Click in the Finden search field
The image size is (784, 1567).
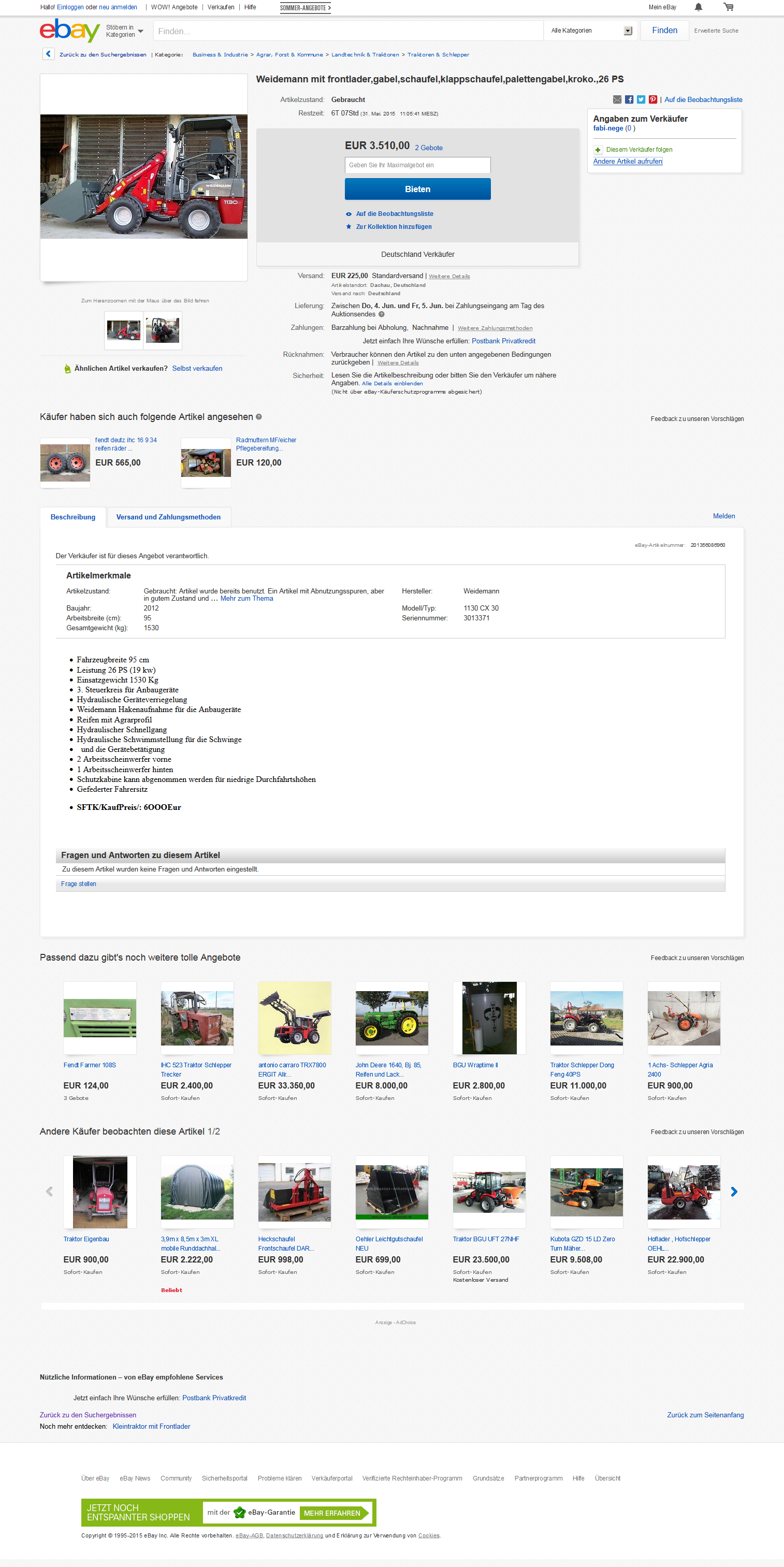coord(348,31)
